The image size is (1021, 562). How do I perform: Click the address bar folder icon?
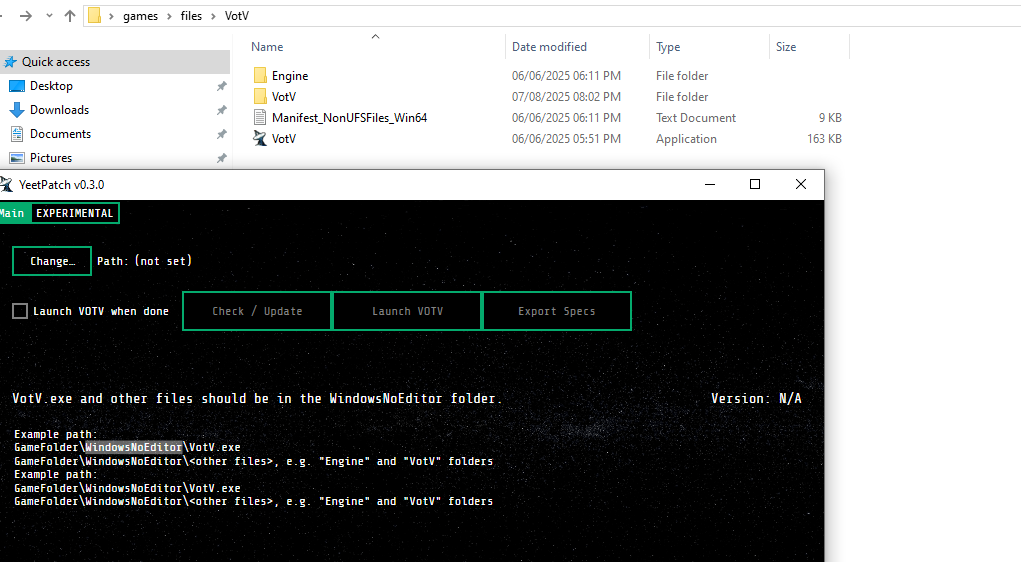(94, 16)
